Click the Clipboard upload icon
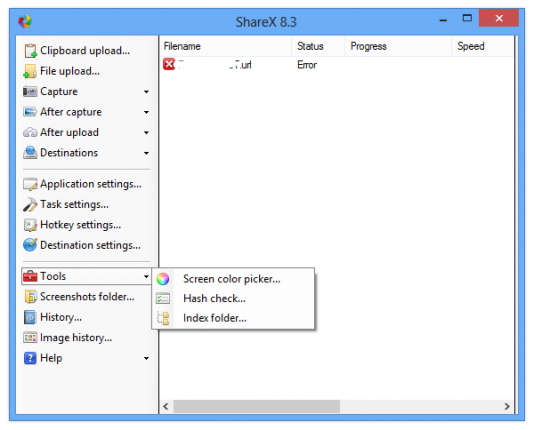The width and height of the screenshot is (550, 430). pyautogui.click(x=30, y=51)
